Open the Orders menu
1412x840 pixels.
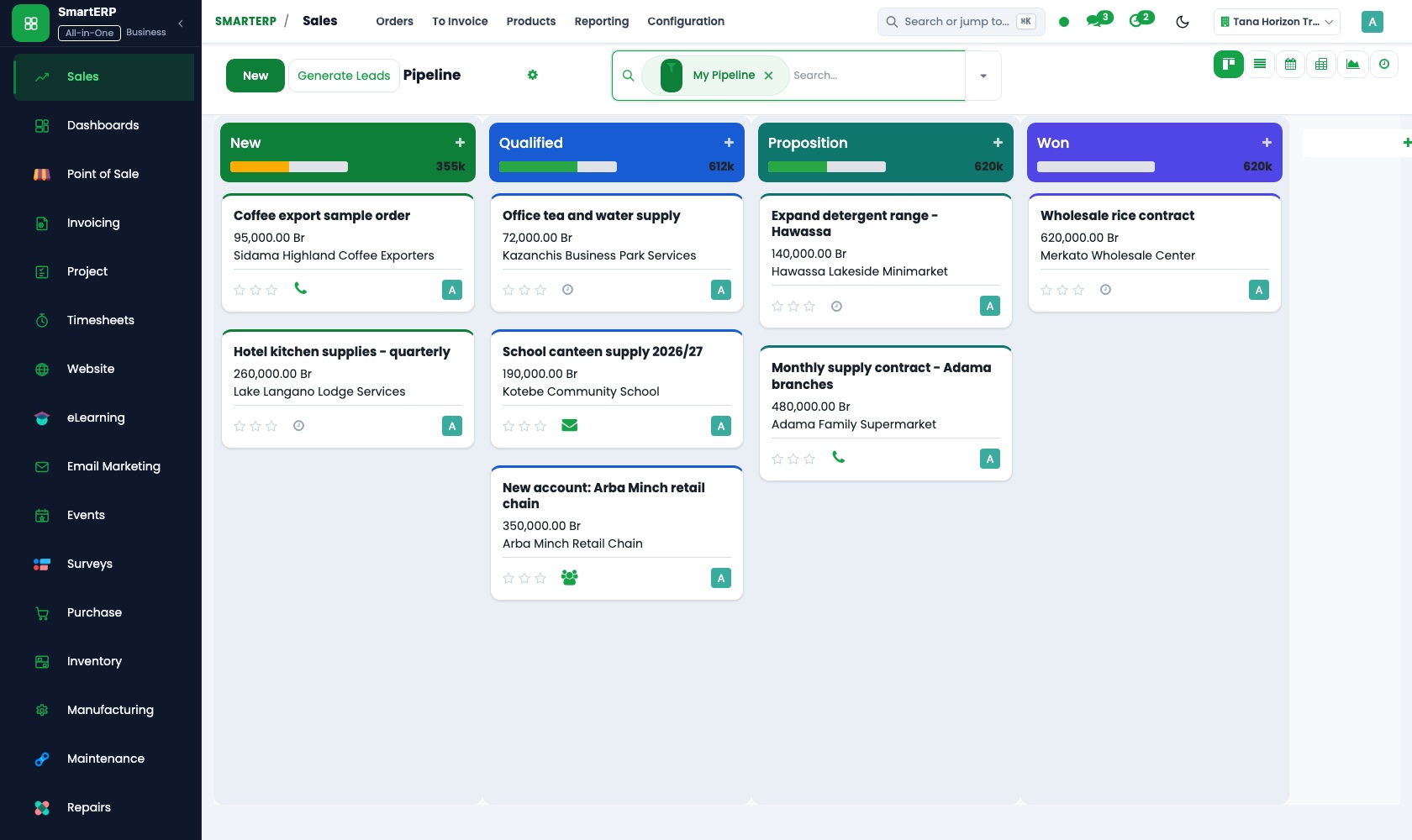tap(394, 22)
